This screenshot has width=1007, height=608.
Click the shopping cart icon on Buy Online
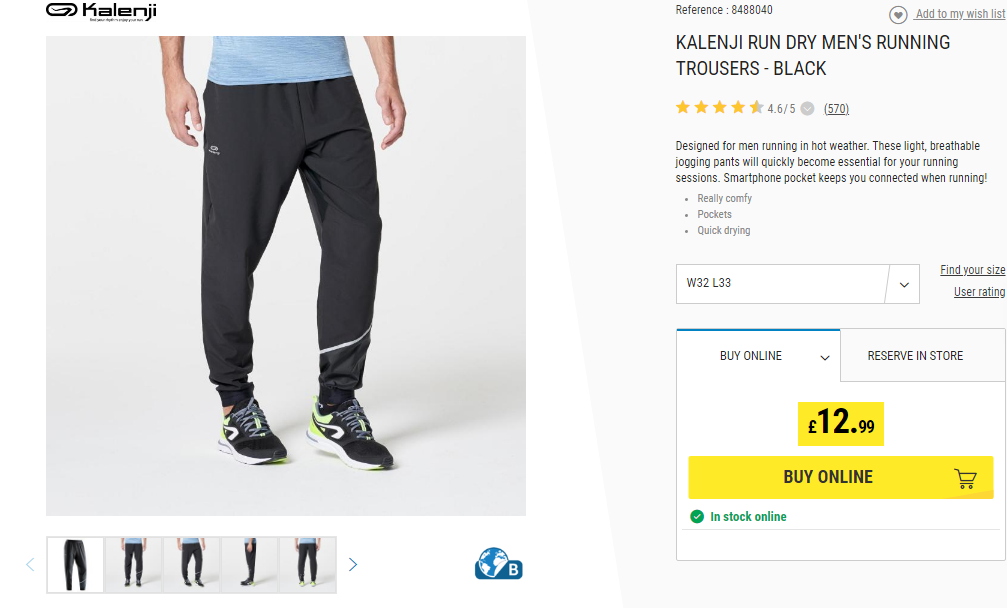coord(965,478)
